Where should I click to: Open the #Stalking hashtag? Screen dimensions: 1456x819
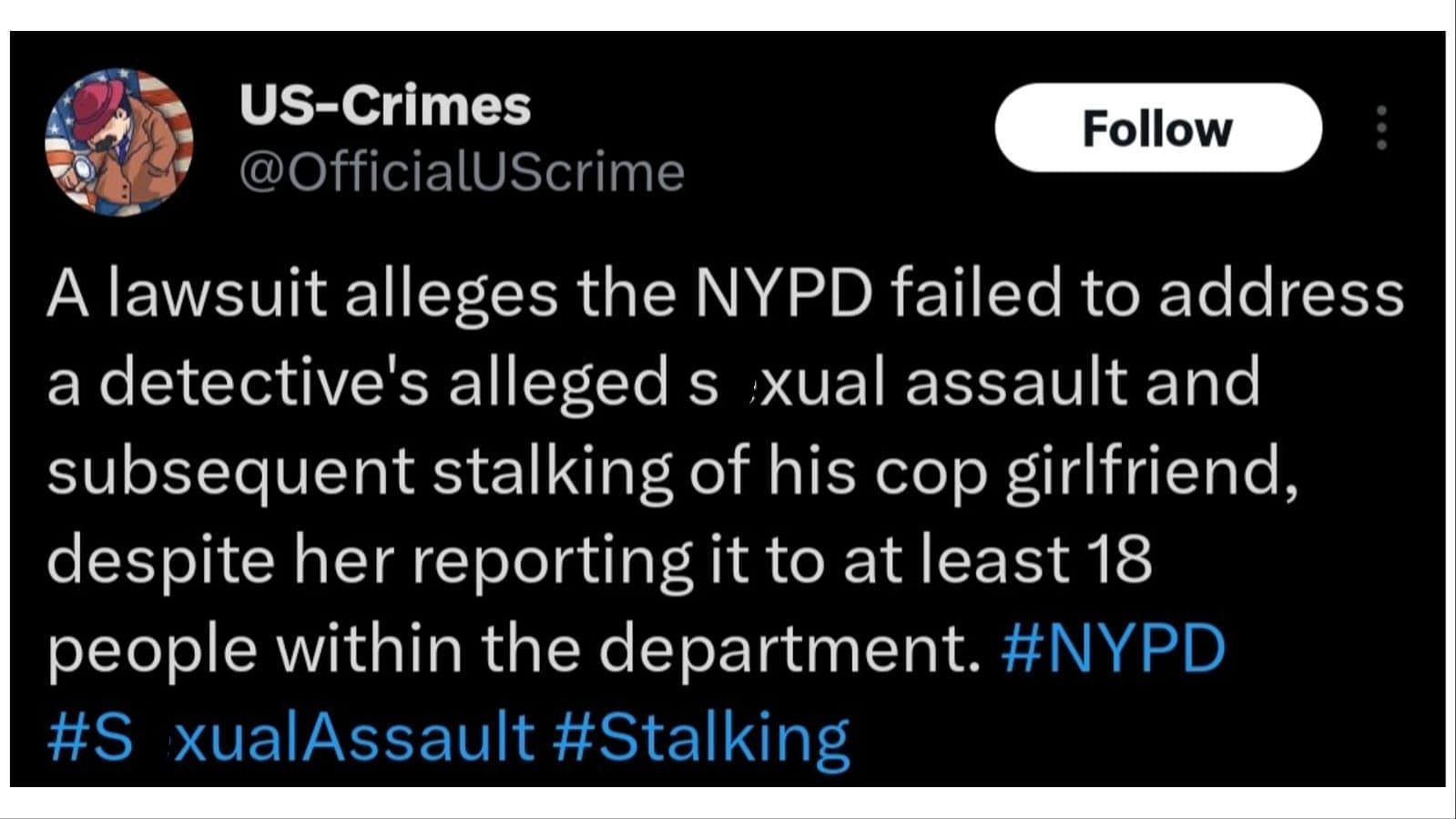700,737
